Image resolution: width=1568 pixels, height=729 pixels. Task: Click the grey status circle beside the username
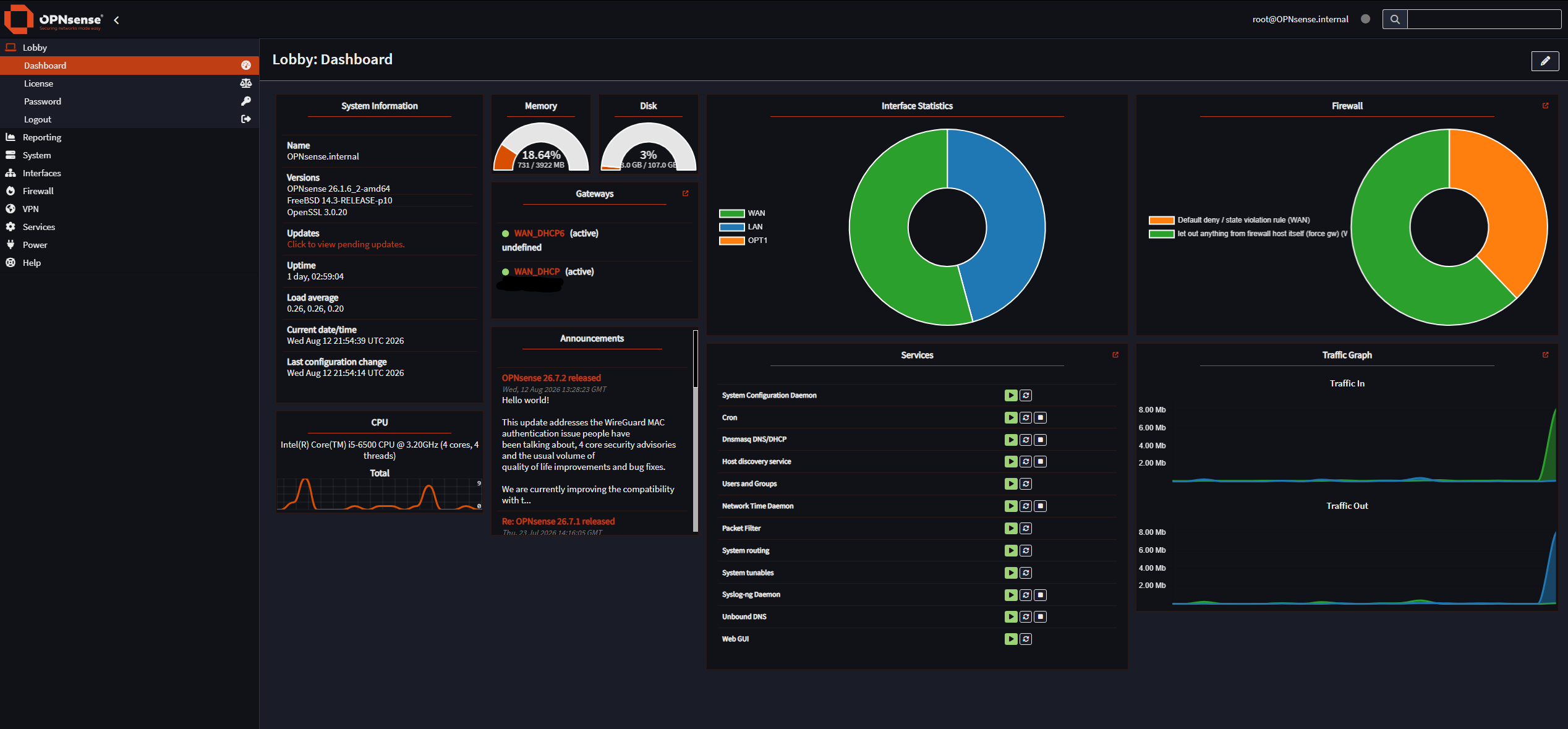tap(1365, 19)
